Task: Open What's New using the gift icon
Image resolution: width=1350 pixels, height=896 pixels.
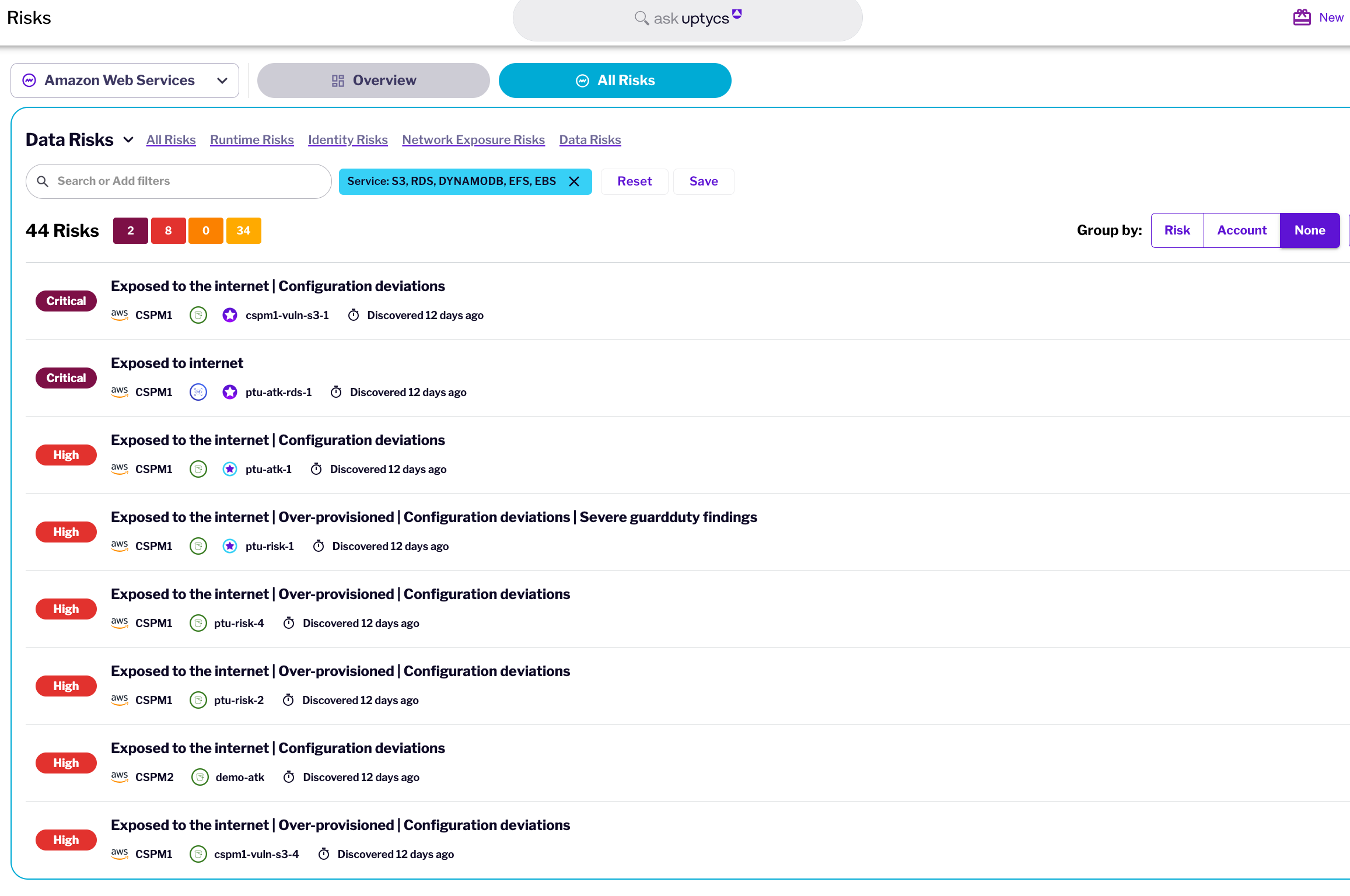Action: [x=1301, y=17]
